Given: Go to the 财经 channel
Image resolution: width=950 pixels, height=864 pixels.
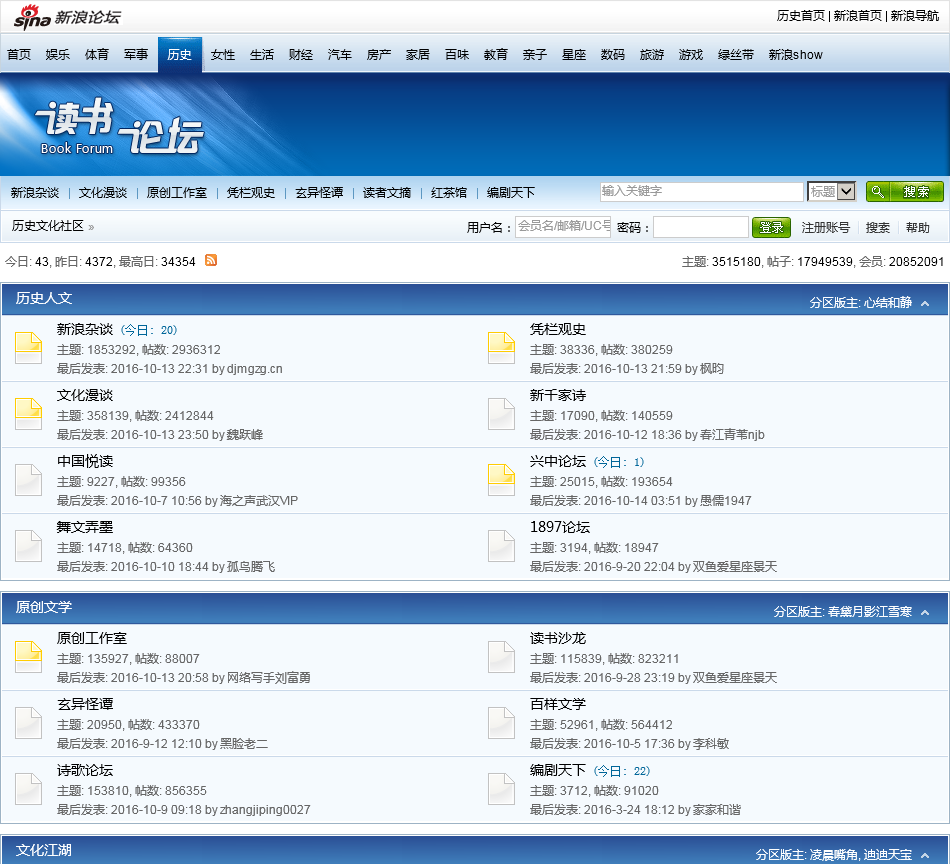Looking at the screenshot, I should point(301,55).
